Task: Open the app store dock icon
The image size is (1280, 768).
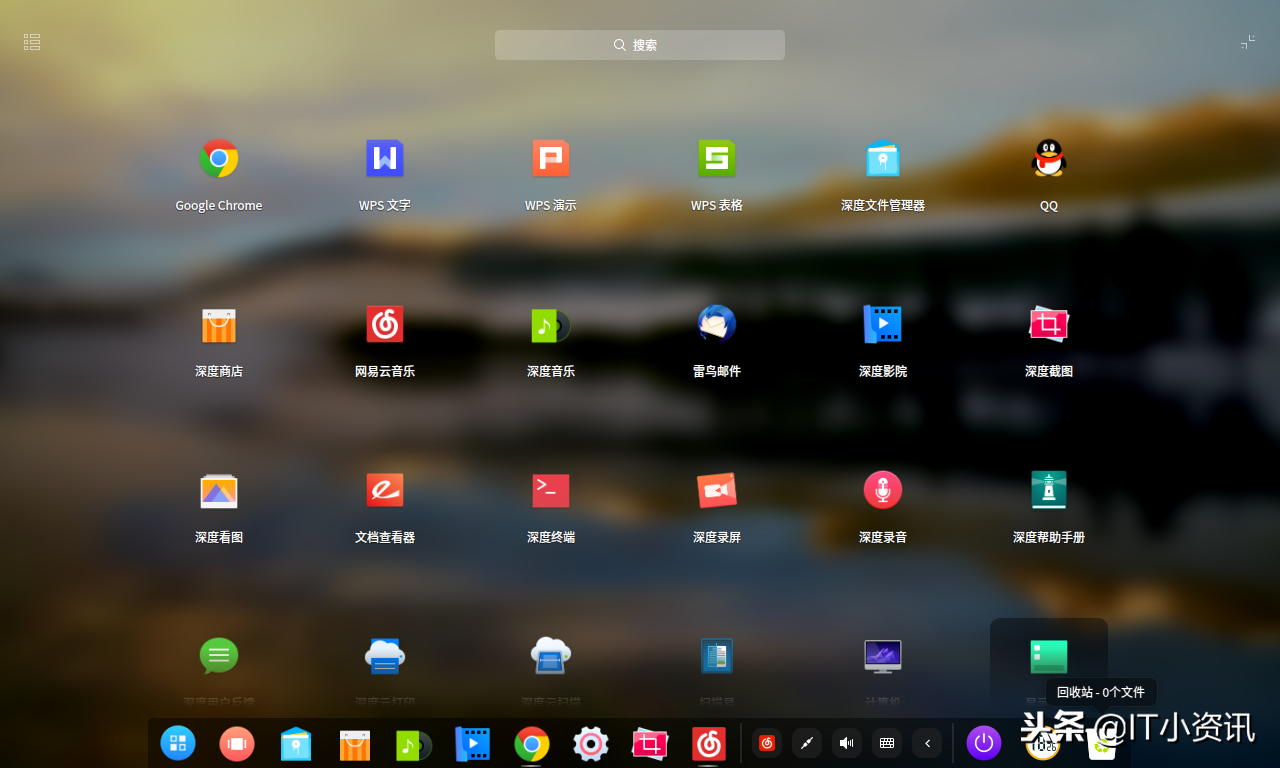Action: (x=355, y=744)
